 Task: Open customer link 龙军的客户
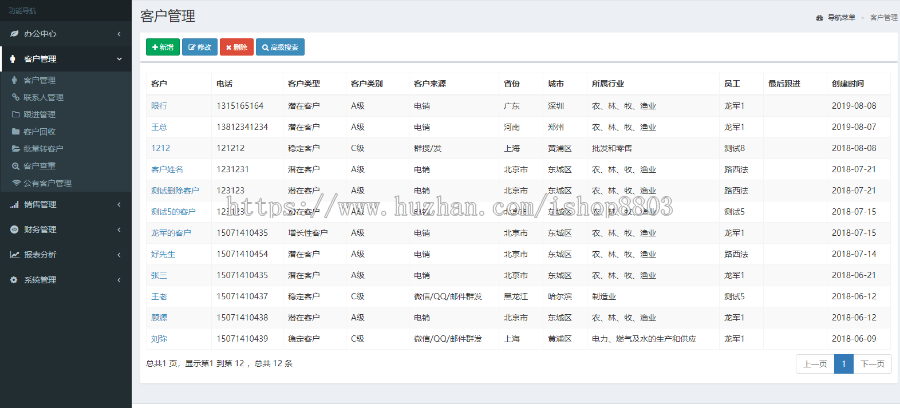171,233
